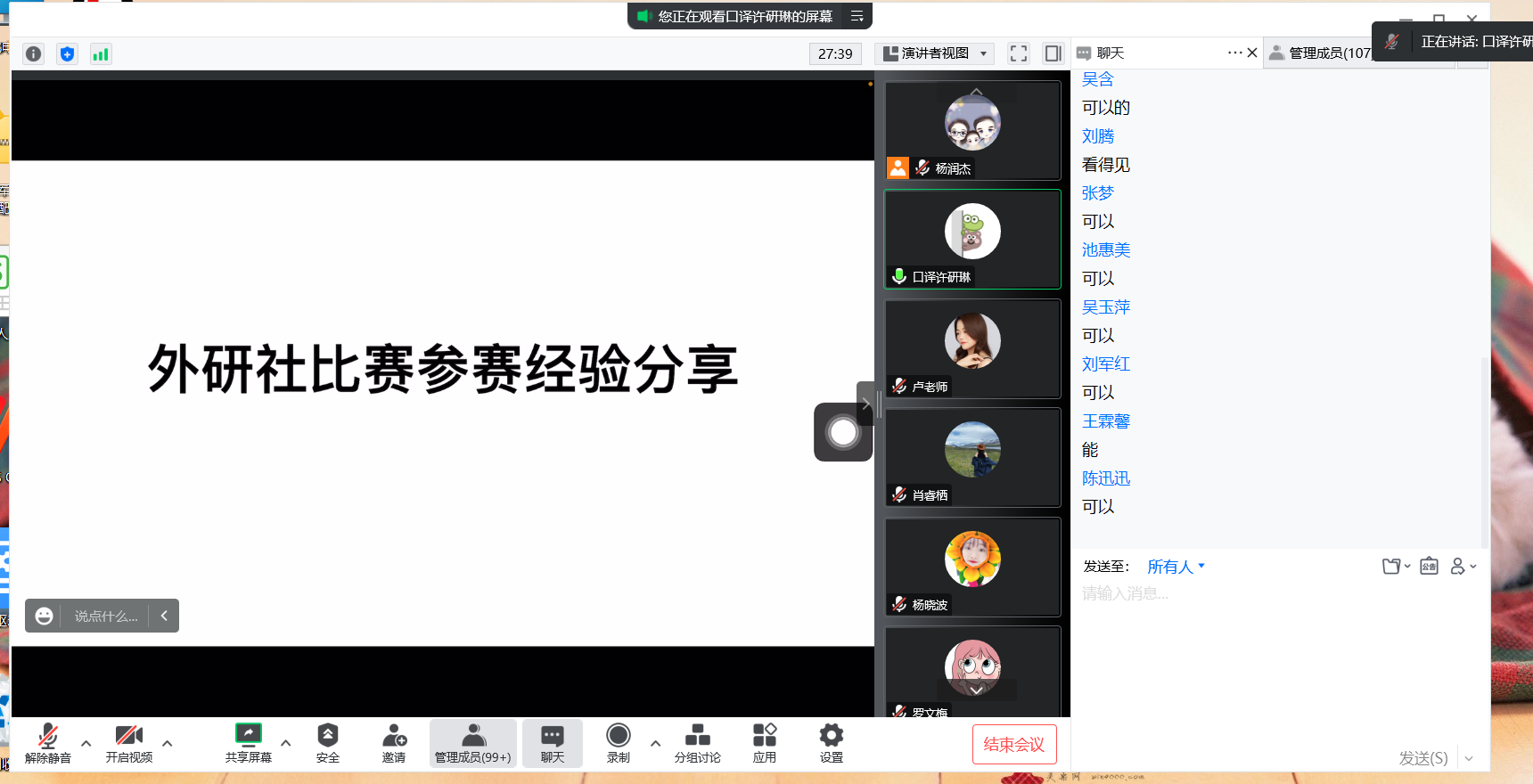1533x784 pixels.
Task: Open the 邀请 invite dialog
Action: click(394, 744)
